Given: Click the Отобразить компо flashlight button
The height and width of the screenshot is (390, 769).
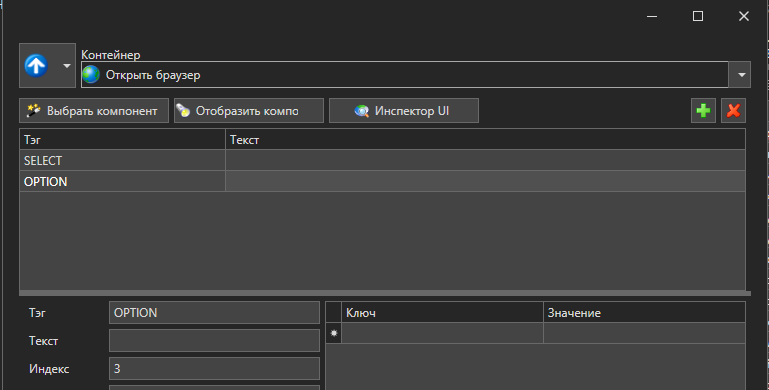Looking at the screenshot, I should [x=249, y=111].
